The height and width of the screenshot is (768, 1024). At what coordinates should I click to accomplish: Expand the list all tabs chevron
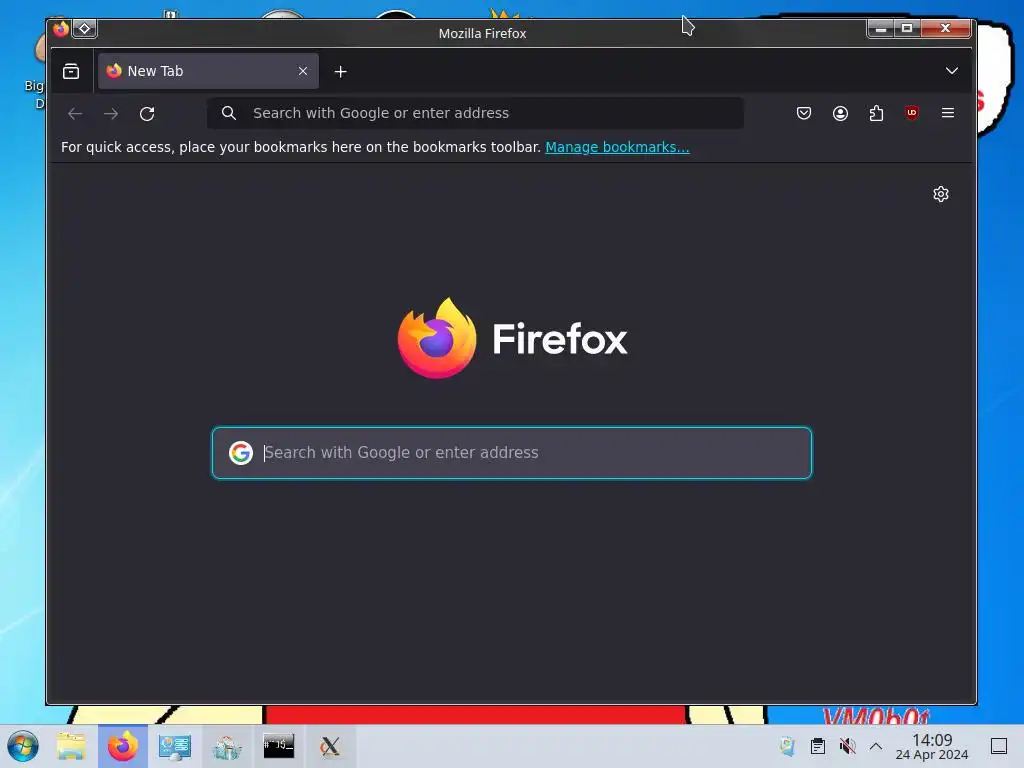pos(952,71)
